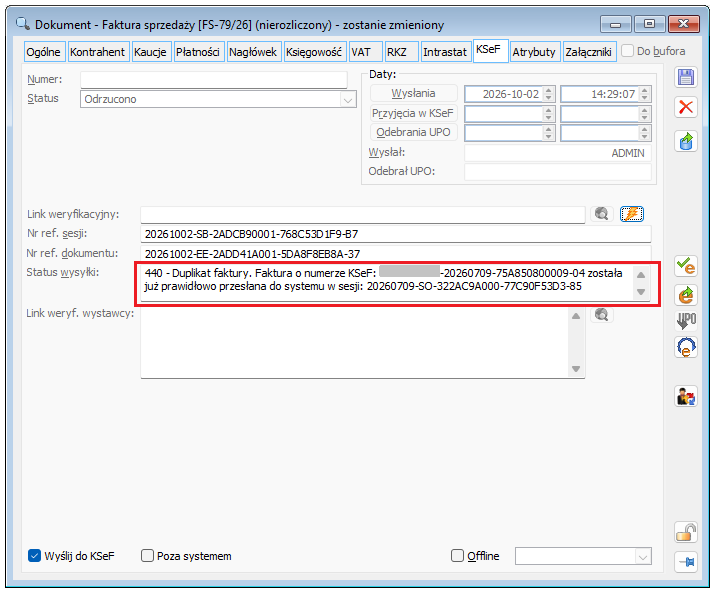Select the Płatności tab
Viewport: 713px width, 592px height.
pos(197,52)
